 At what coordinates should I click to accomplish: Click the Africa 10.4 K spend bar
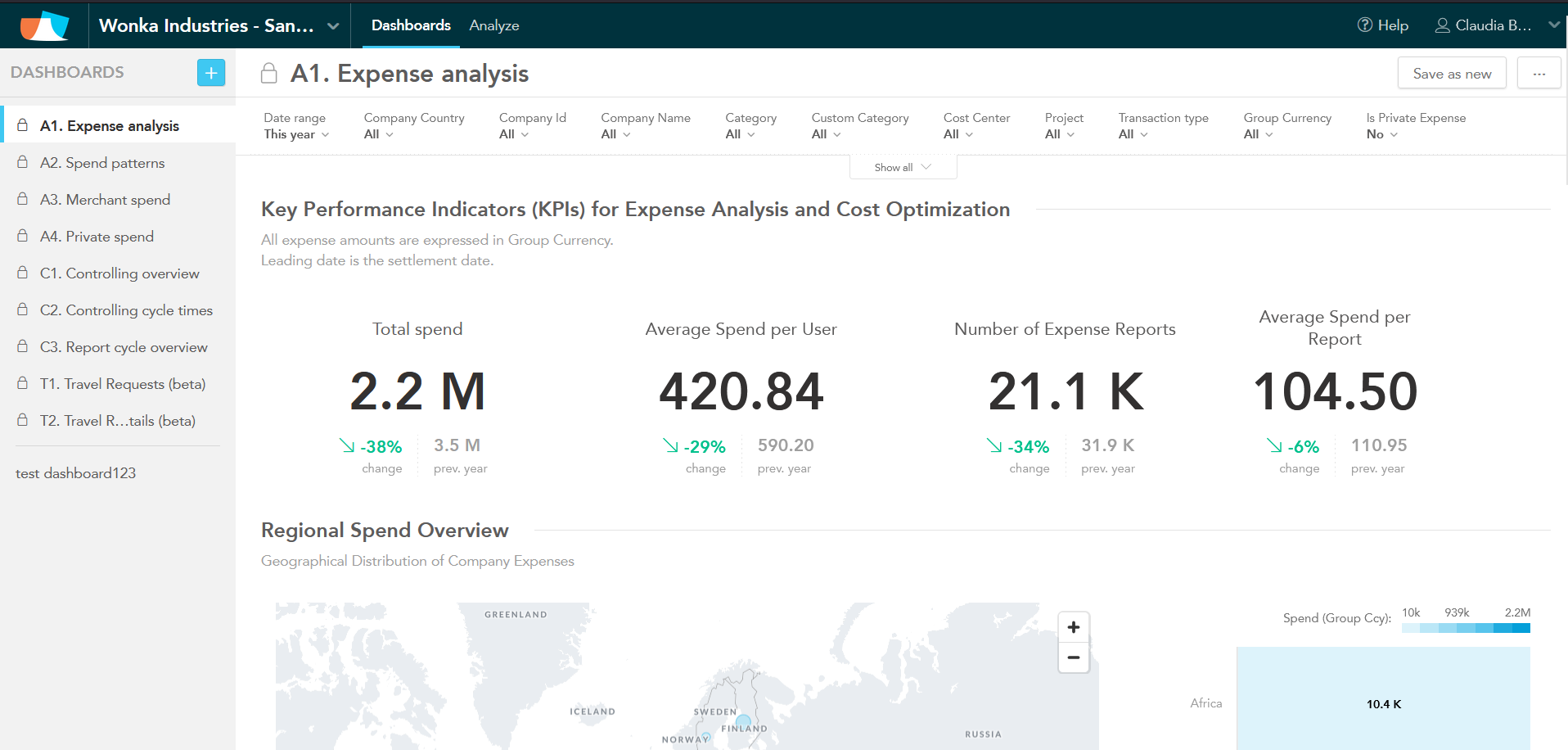[1382, 703]
